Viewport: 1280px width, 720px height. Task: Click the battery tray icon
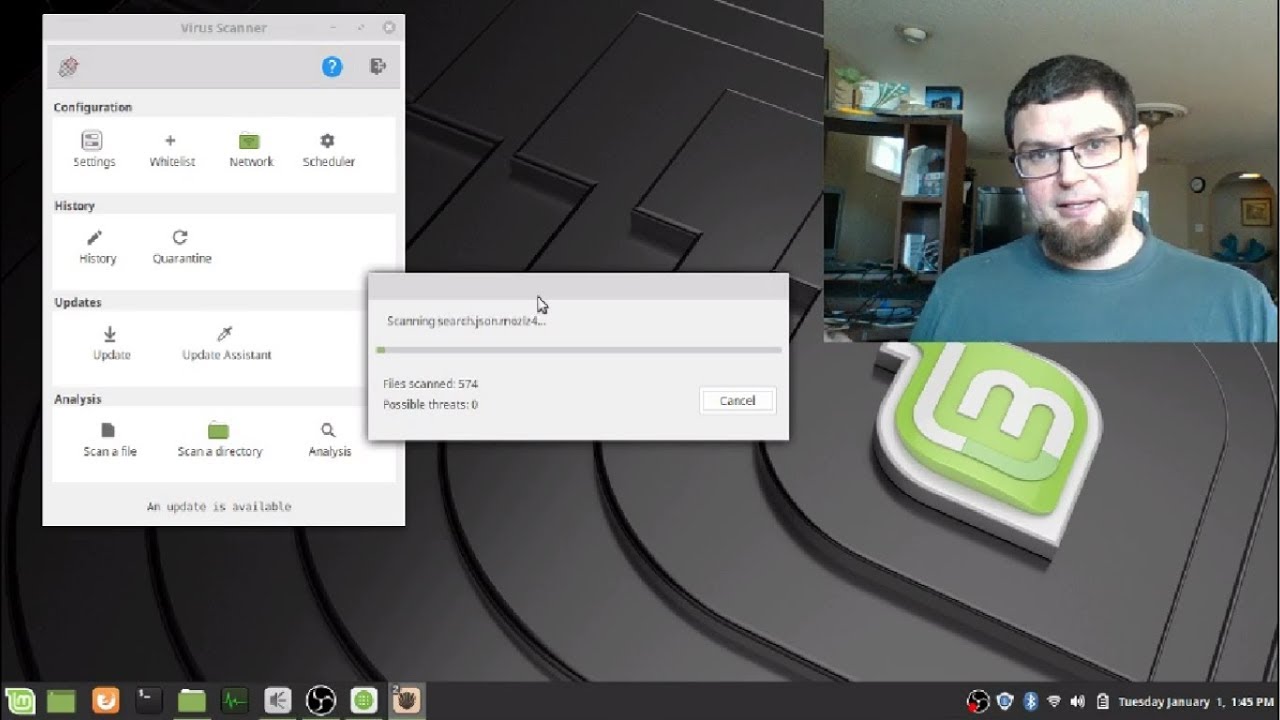coord(1102,702)
